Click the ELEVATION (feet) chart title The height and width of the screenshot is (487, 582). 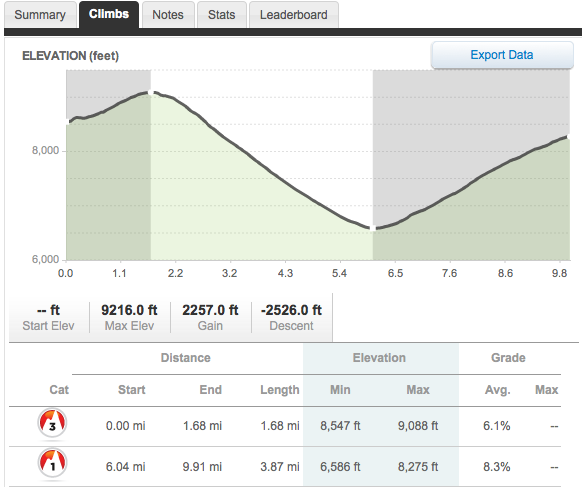pos(70,56)
